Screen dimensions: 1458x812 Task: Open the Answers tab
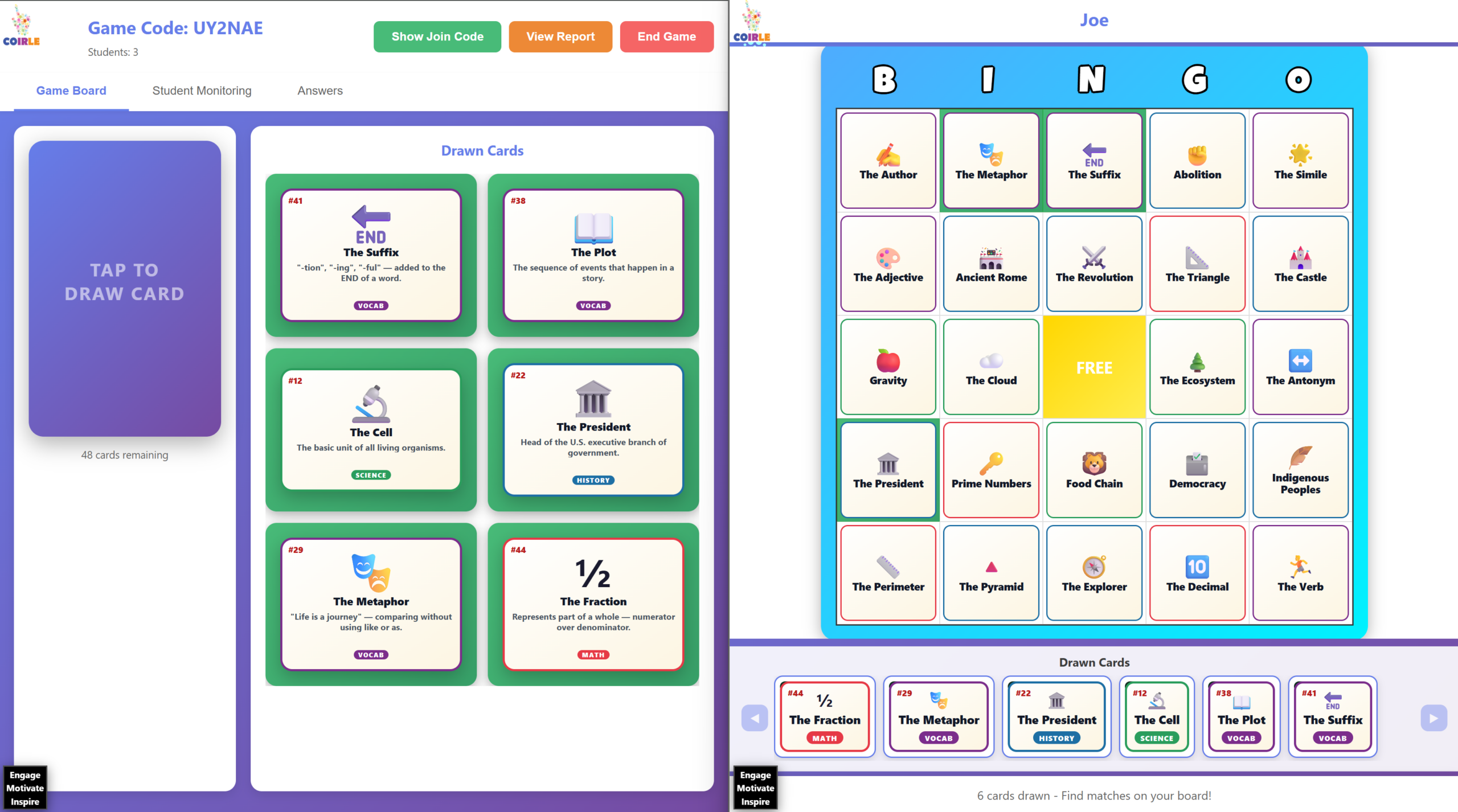click(x=320, y=91)
